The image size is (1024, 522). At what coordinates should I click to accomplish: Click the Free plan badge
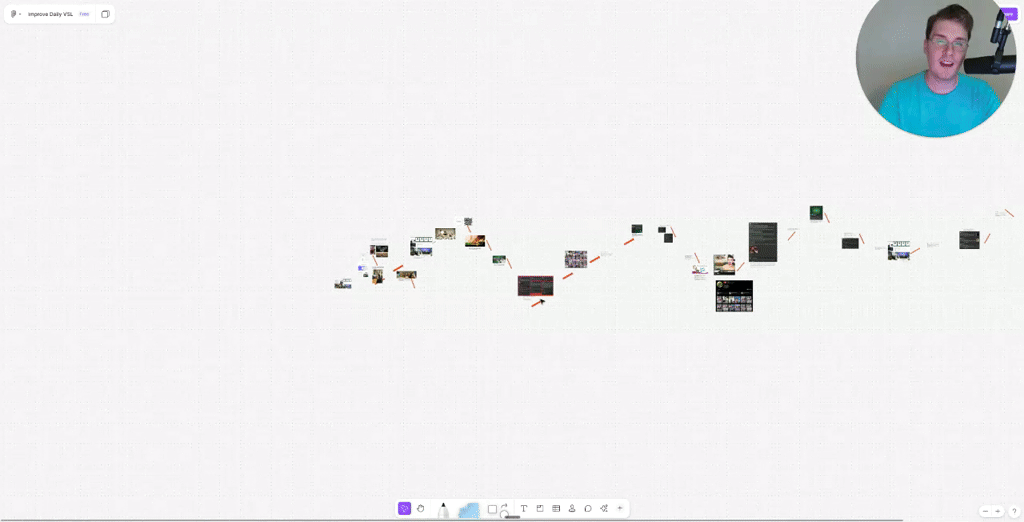click(84, 14)
